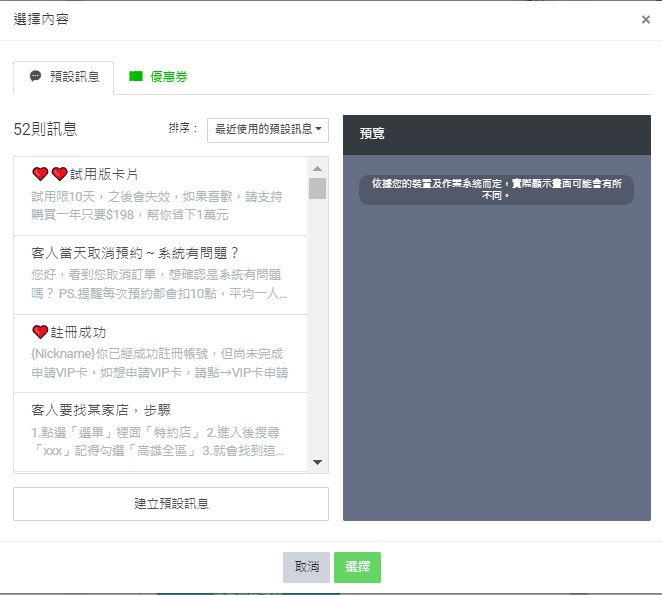Screen dimensions: 662x595
Task: Click the green coupon icon beside 優惠券
Action: point(136,76)
